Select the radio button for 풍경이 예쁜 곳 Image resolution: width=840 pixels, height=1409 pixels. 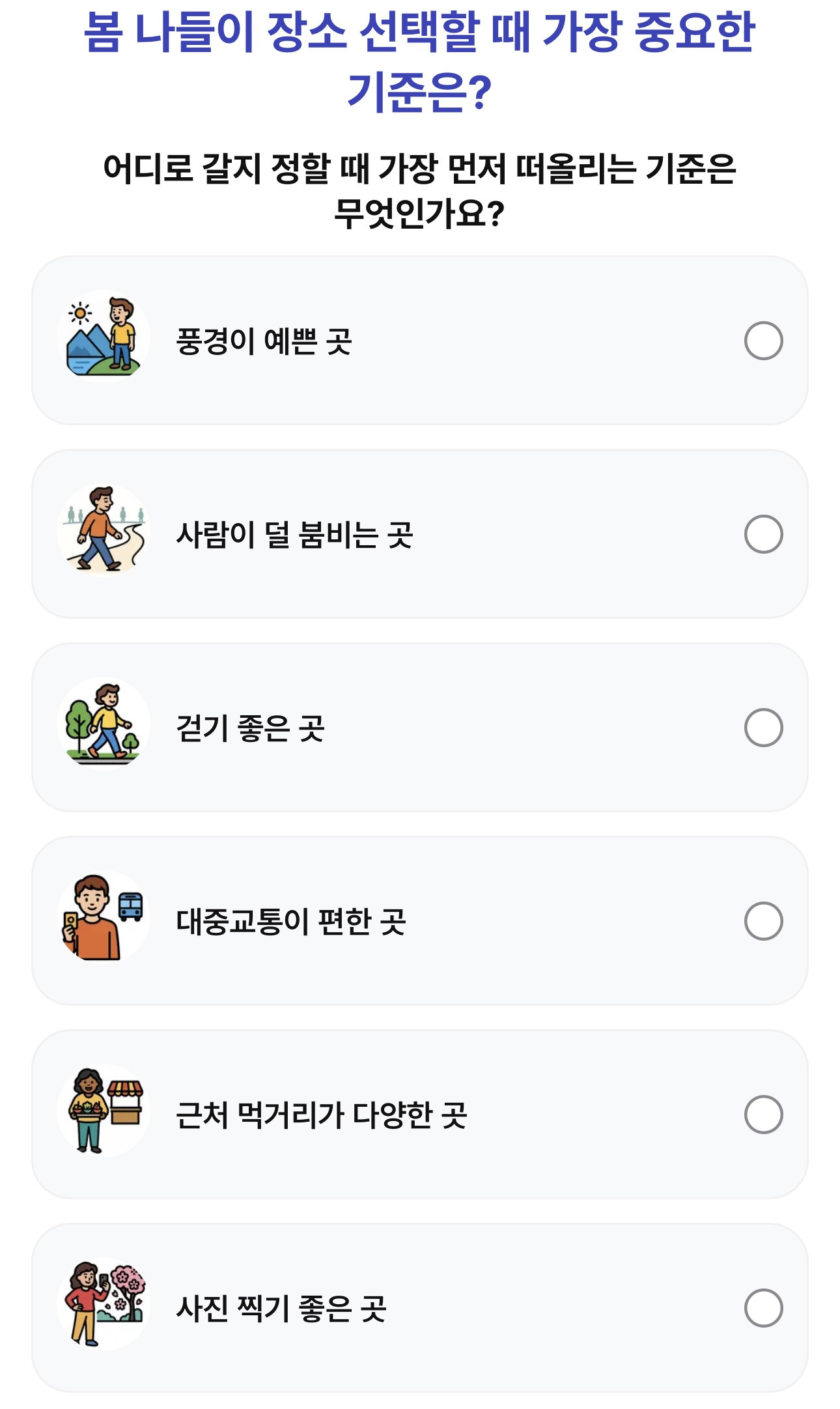point(763,341)
